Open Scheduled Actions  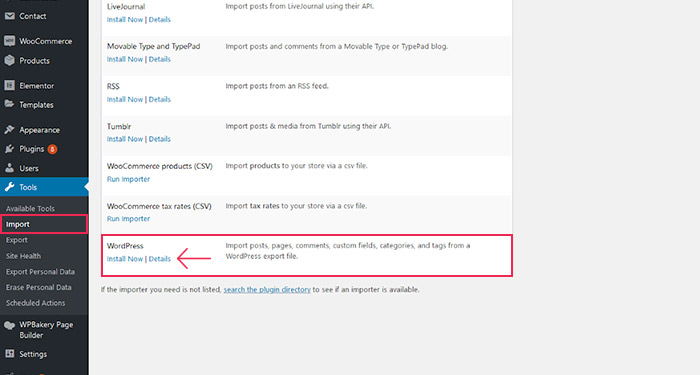[35, 303]
